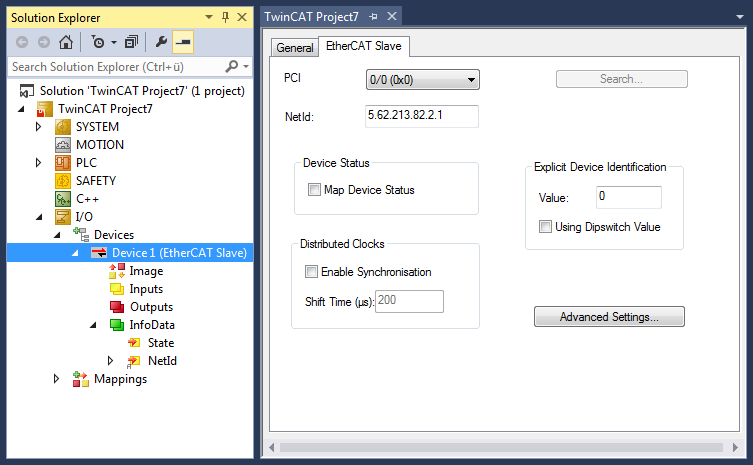Click the Collapse All icon

[131, 42]
